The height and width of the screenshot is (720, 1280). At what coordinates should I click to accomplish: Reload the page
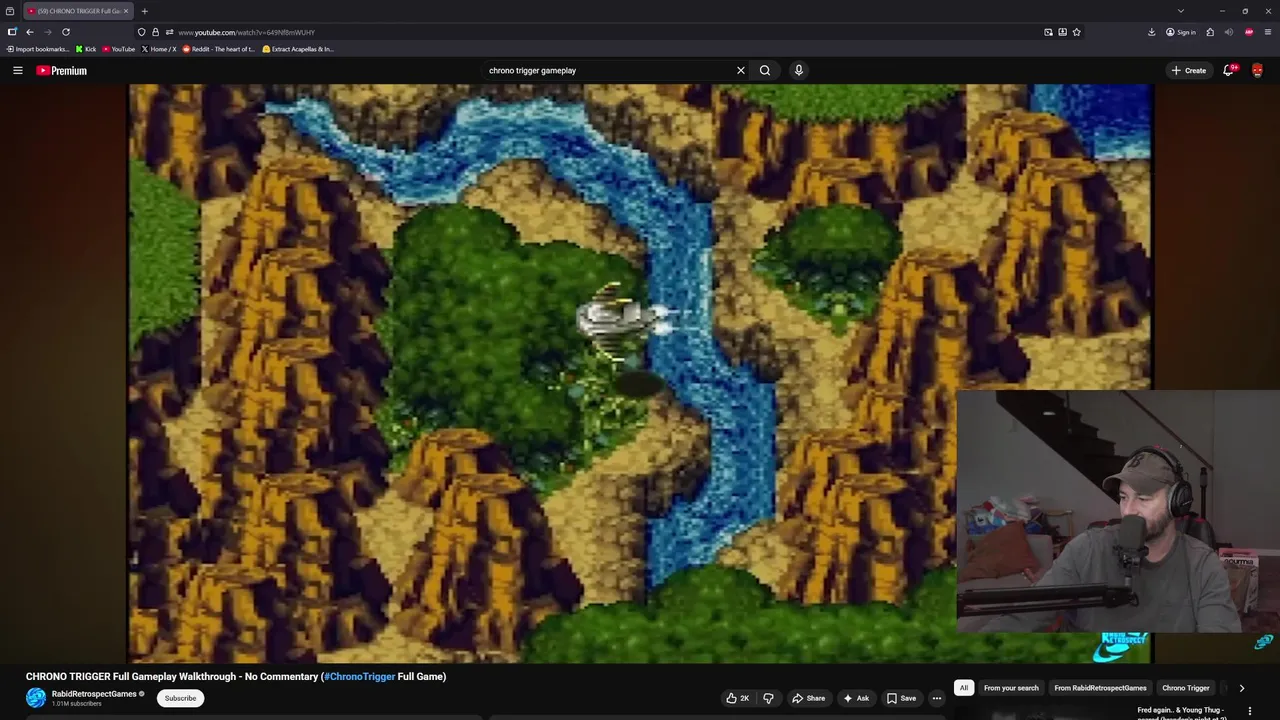[x=66, y=32]
